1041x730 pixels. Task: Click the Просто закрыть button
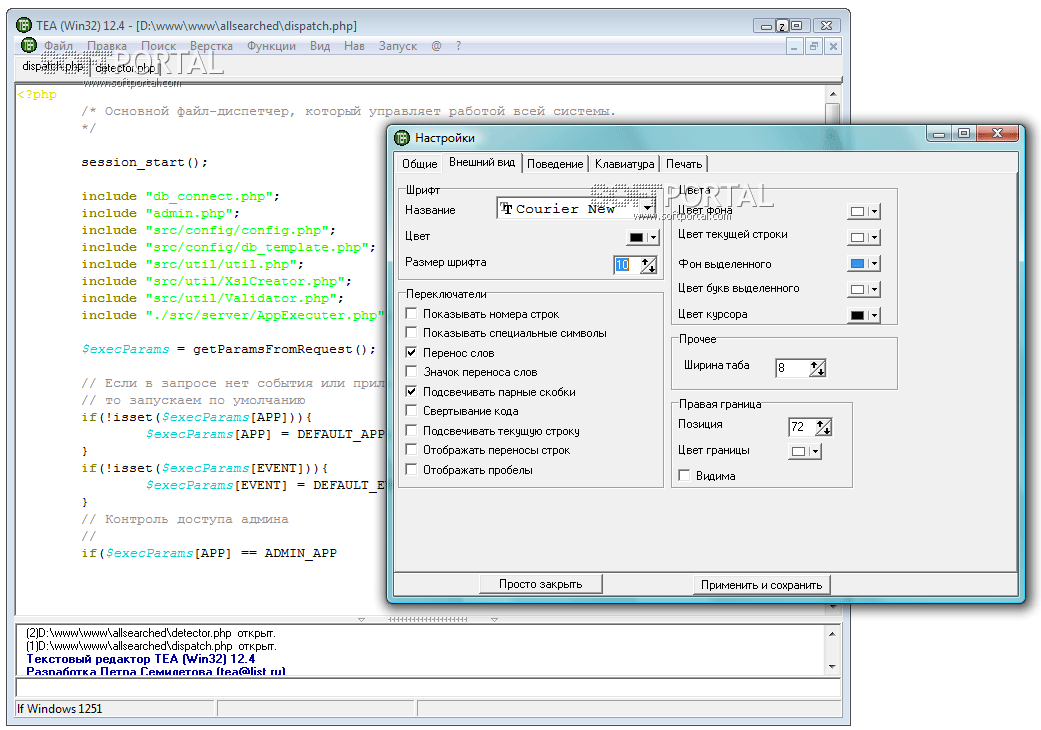pyautogui.click(x=540, y=584)
